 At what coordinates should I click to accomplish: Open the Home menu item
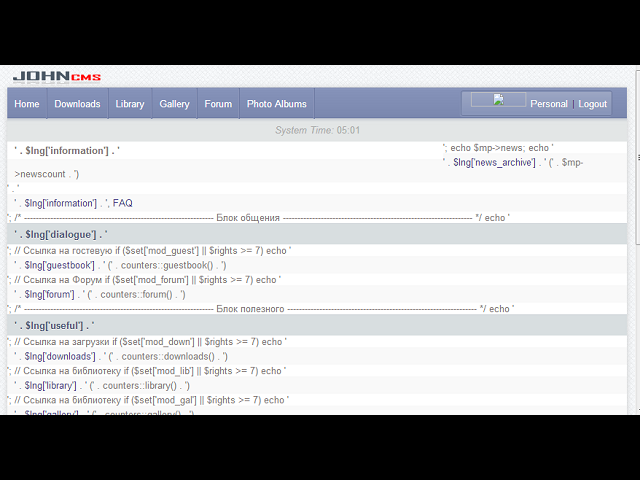click(27, 104)
